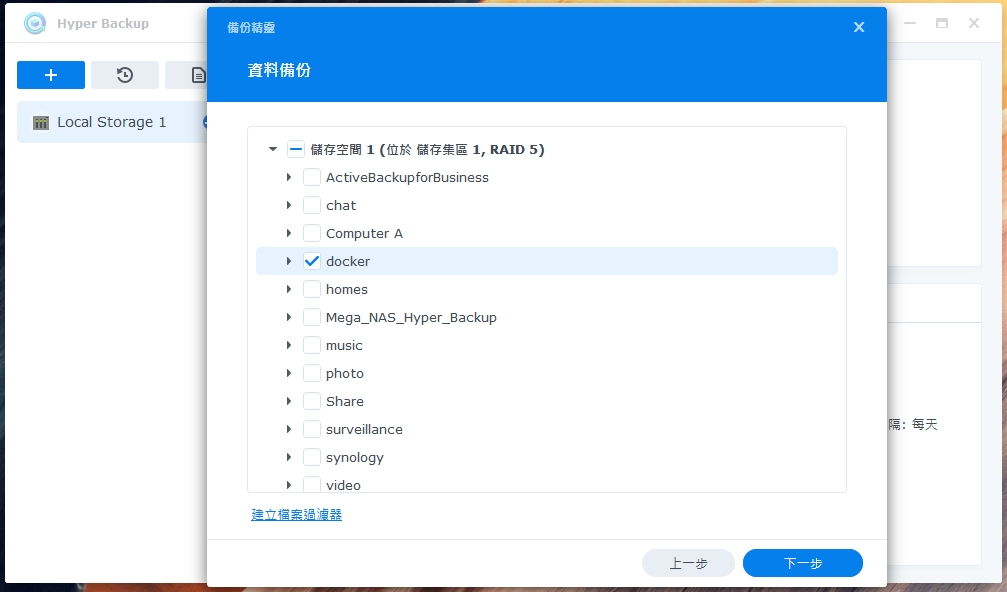Expand the docker folder
Image resolution: width=1007 pixels, height=592 pixels.
pos(289,261)
